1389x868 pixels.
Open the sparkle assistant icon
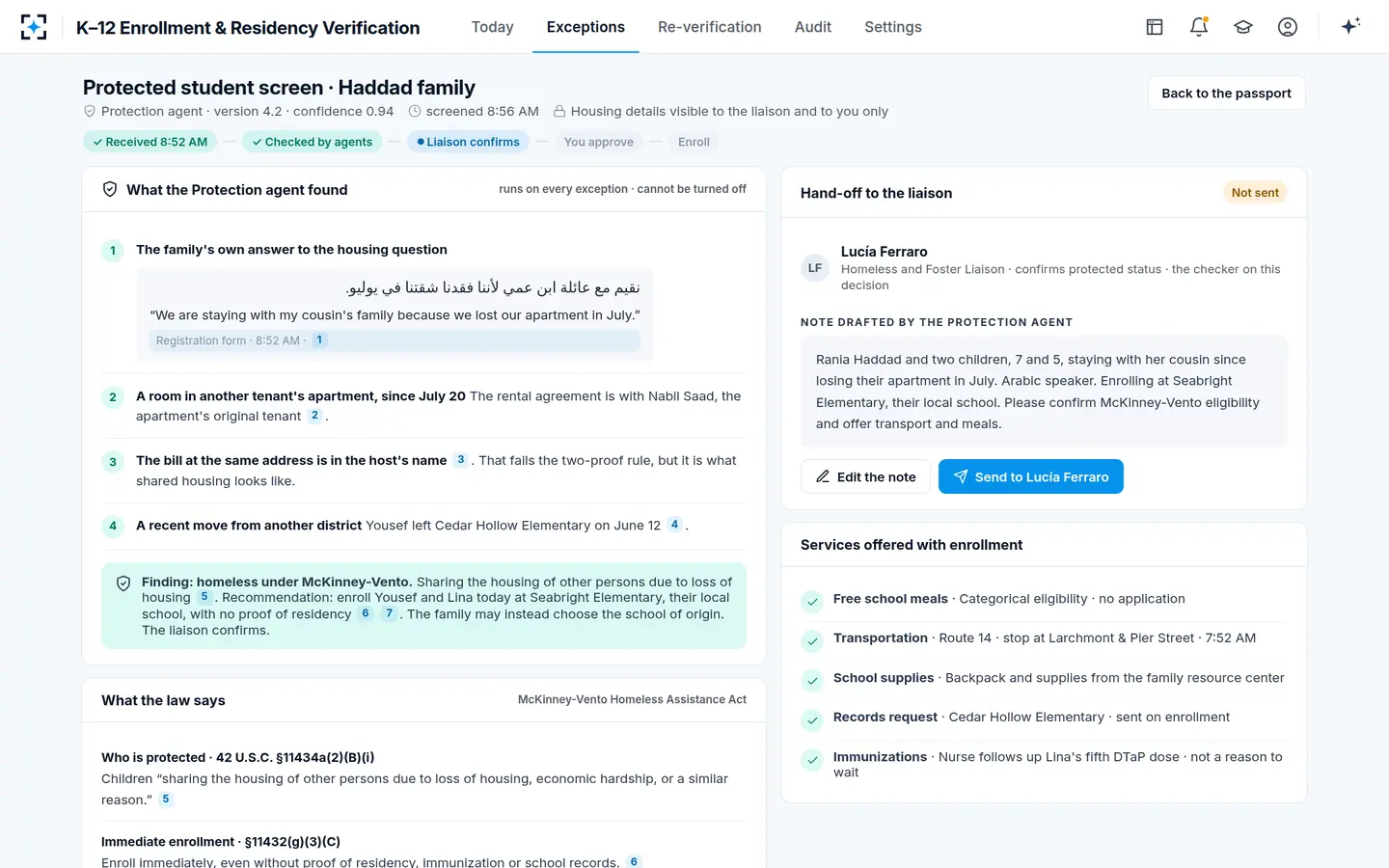point(1350,26)
